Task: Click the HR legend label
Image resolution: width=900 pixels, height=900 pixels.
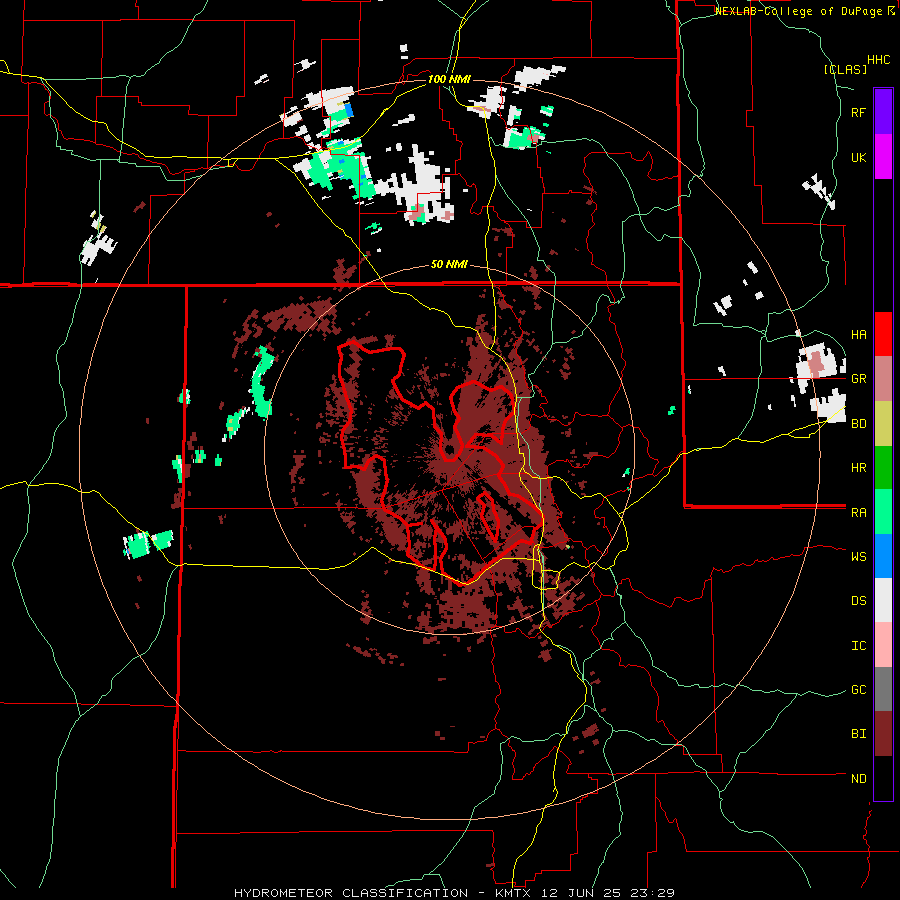Action: [x=858, y=468]
